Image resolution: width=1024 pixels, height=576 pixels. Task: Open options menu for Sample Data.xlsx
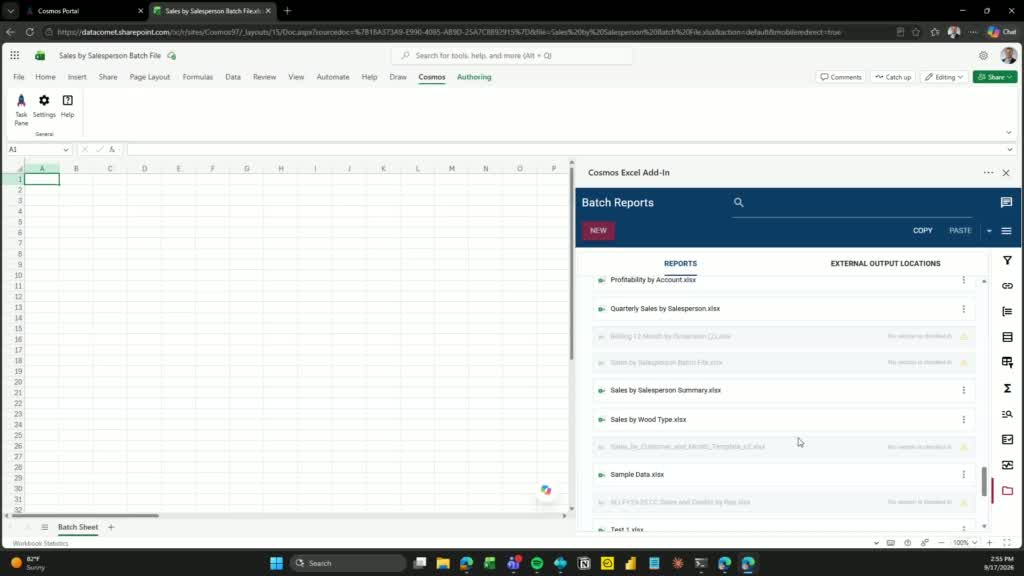[963, 475]
